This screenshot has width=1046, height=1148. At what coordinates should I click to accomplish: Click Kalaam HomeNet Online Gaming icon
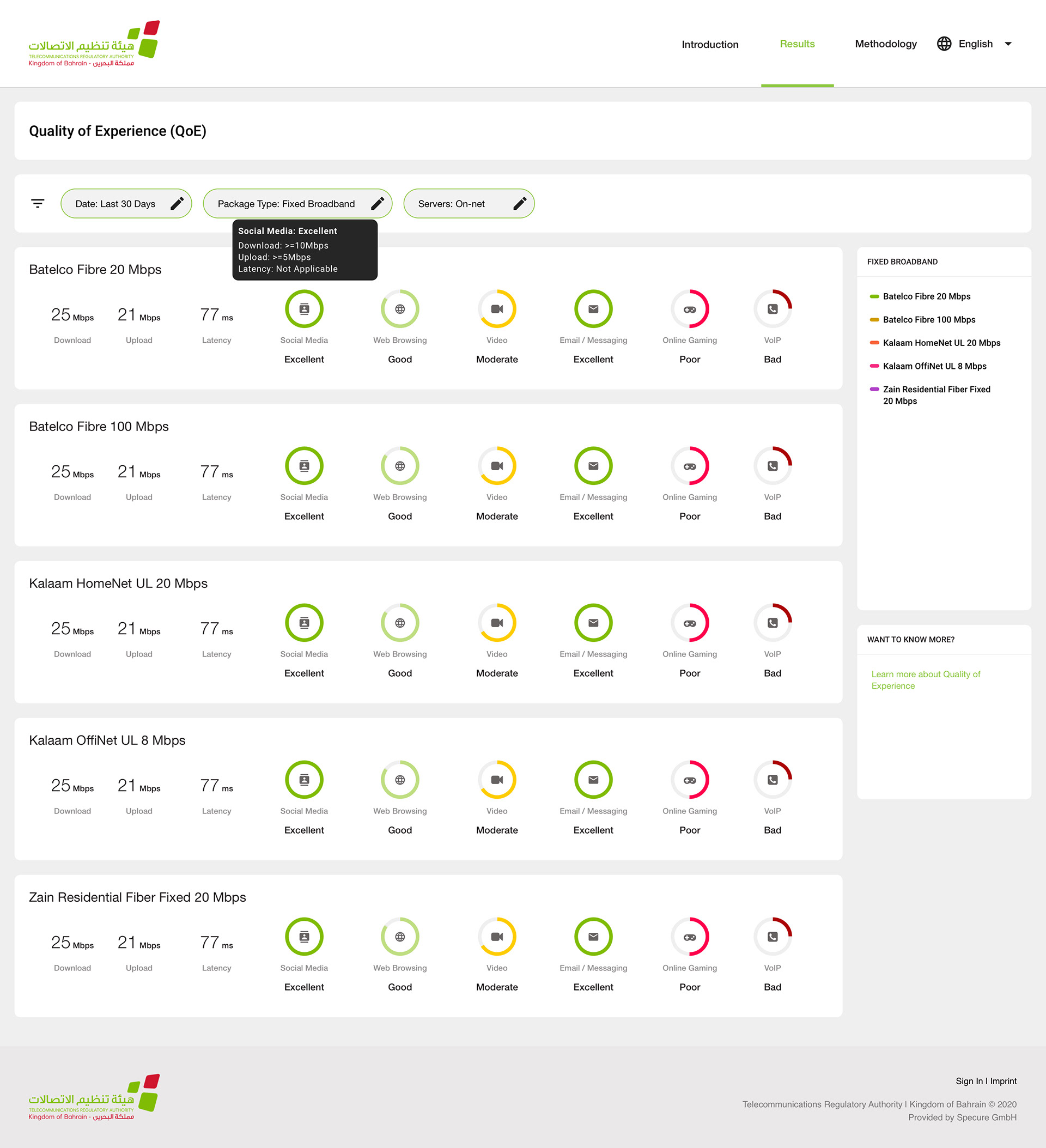tap(690, 623)
